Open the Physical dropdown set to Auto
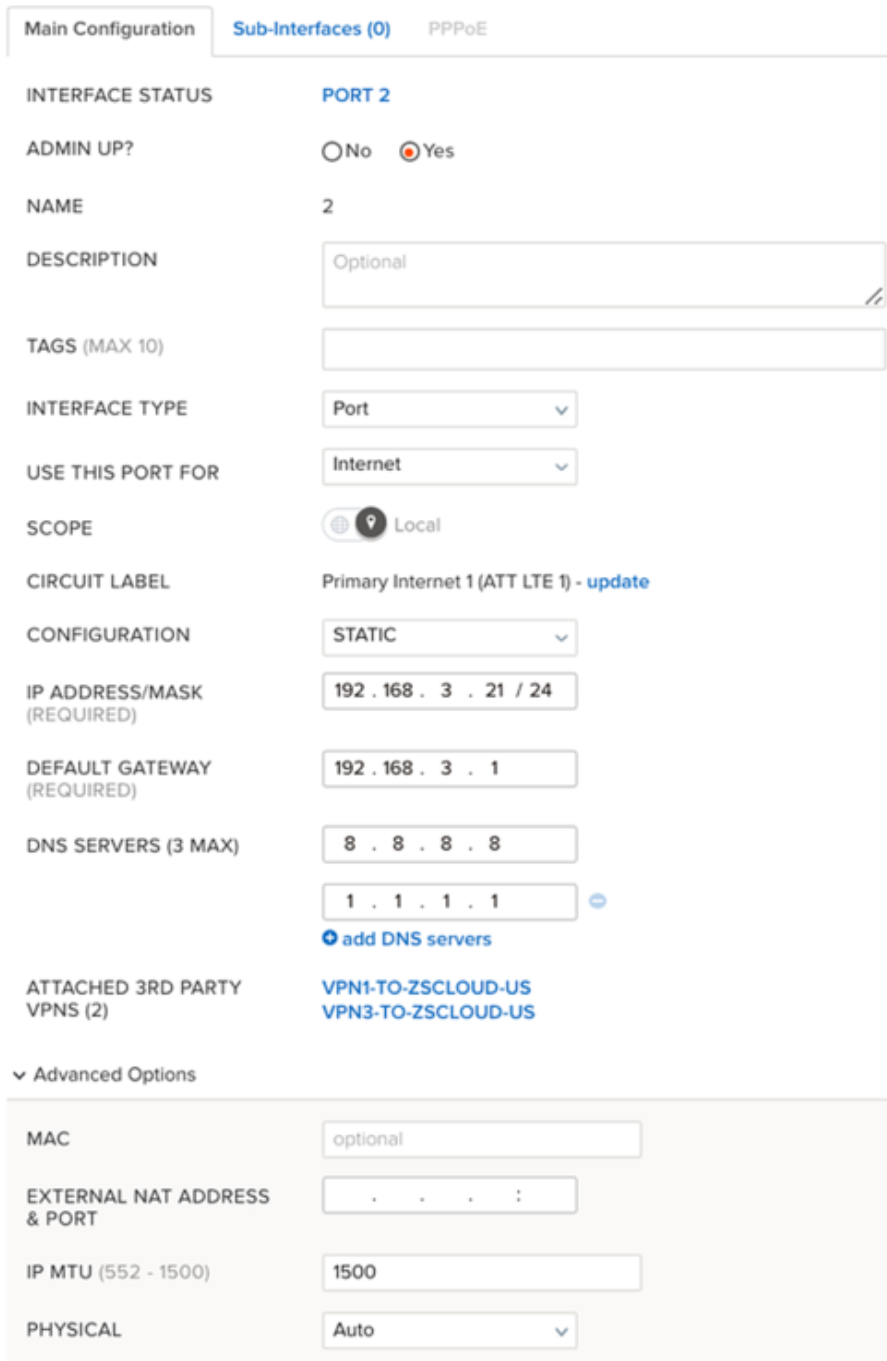The height and width of the screenshot is (1361, 887). [x=449, y=1330]
